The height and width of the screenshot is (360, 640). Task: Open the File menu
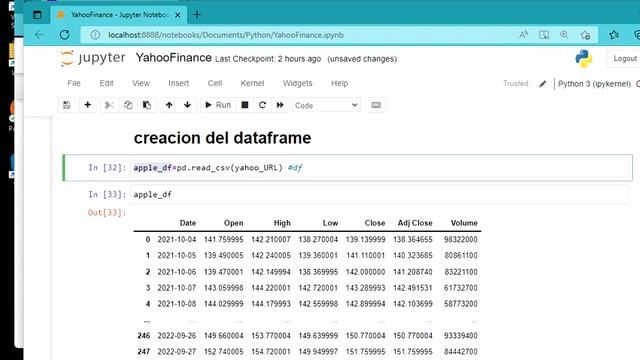(74, 83)
